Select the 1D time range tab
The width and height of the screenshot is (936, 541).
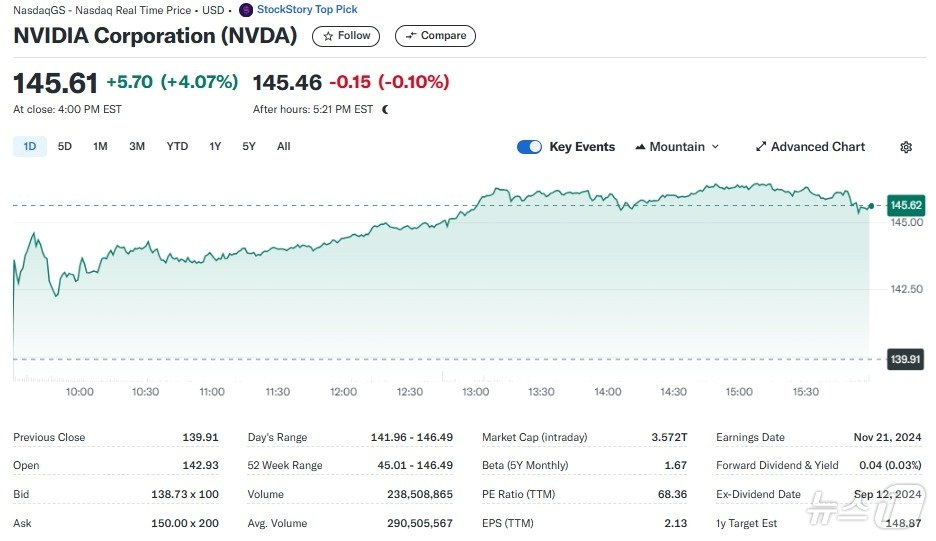(x=30, y=147)
